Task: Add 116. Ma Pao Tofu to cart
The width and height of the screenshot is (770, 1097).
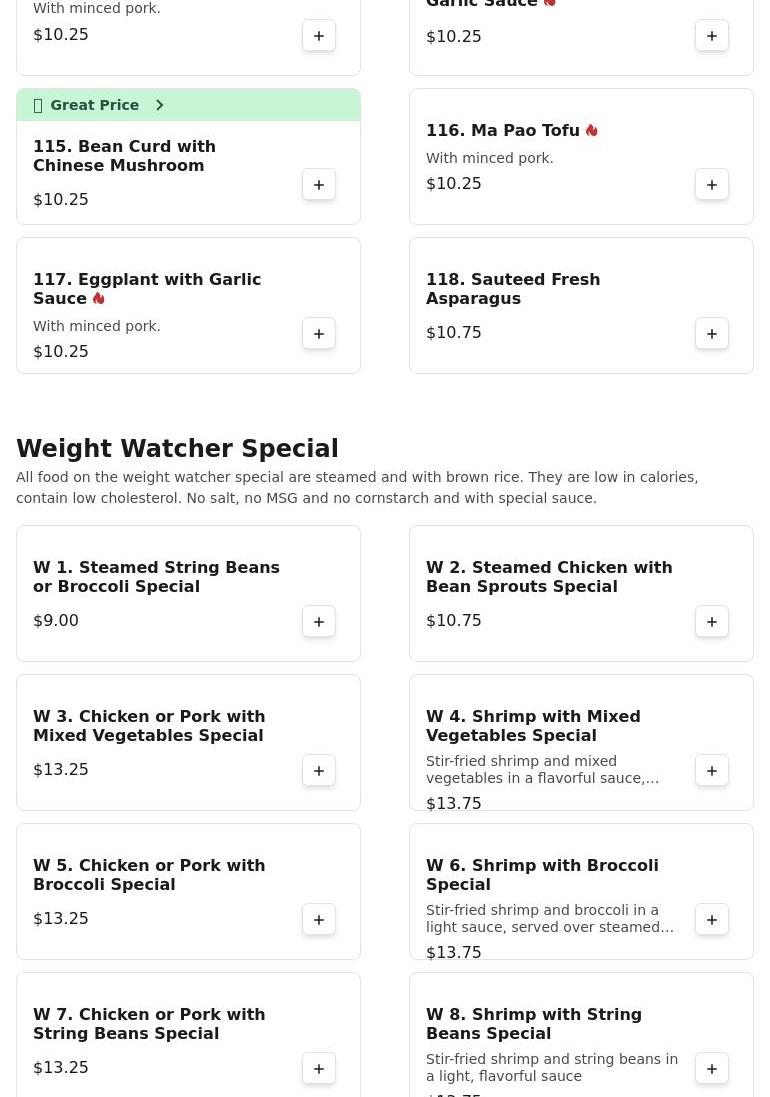Action: tap(712, 185)
